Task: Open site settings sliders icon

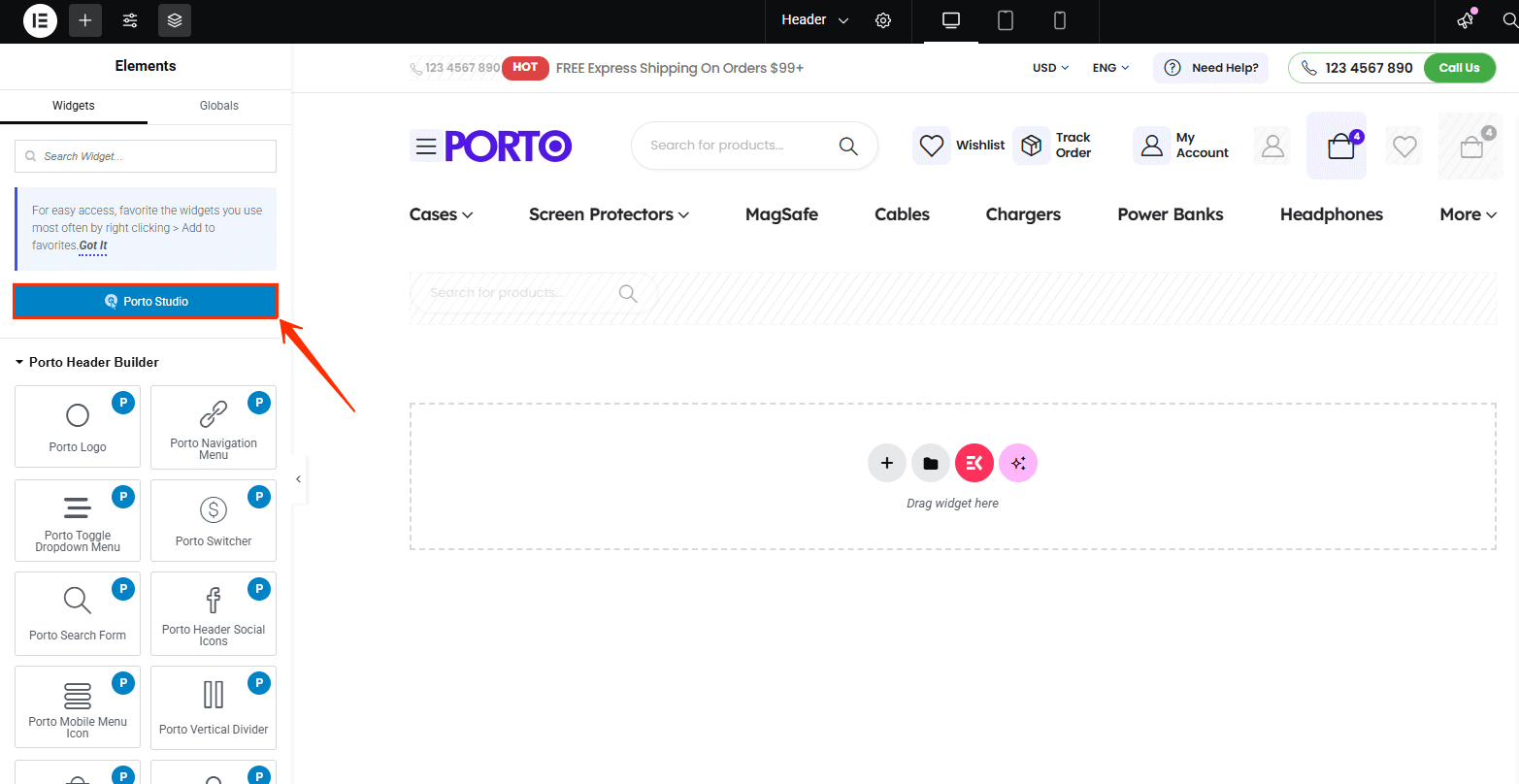Action: tap(130, 20)
